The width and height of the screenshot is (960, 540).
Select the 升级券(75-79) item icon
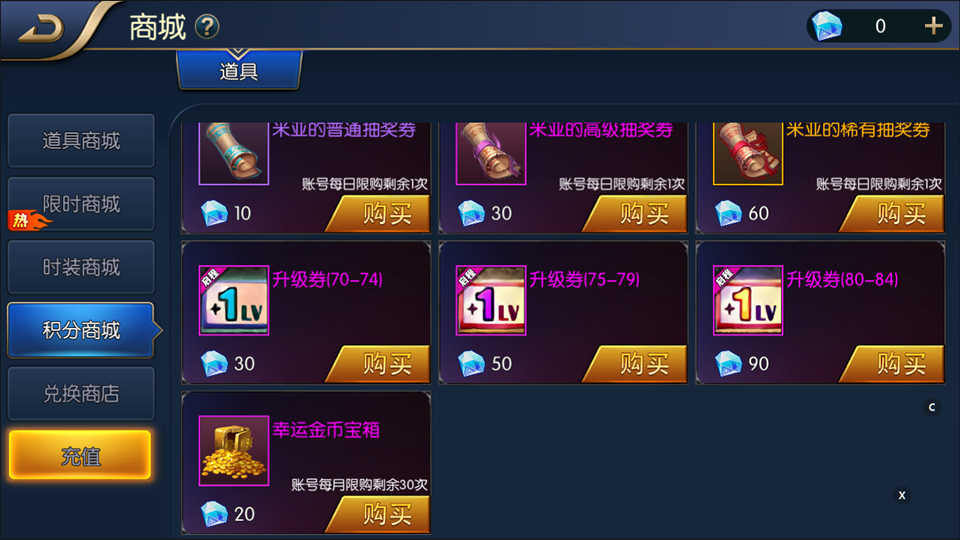pyautogui.click(x=491, y=300)
